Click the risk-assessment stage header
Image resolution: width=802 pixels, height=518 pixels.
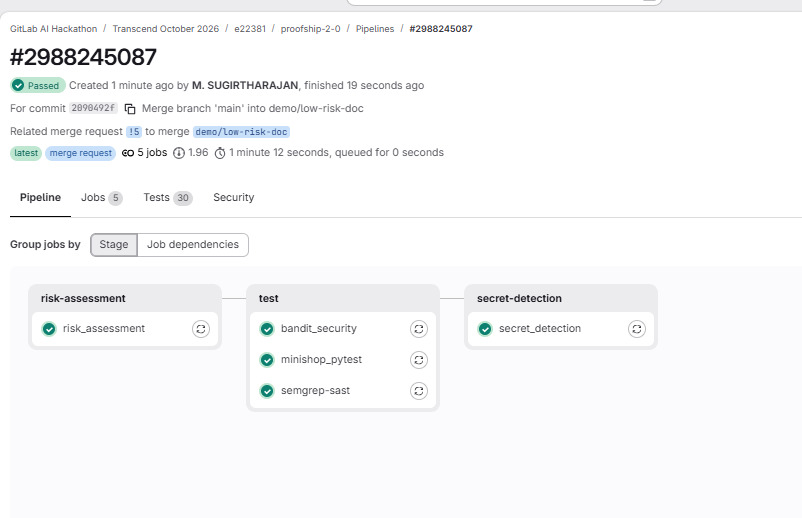click(x=83, y=299)
